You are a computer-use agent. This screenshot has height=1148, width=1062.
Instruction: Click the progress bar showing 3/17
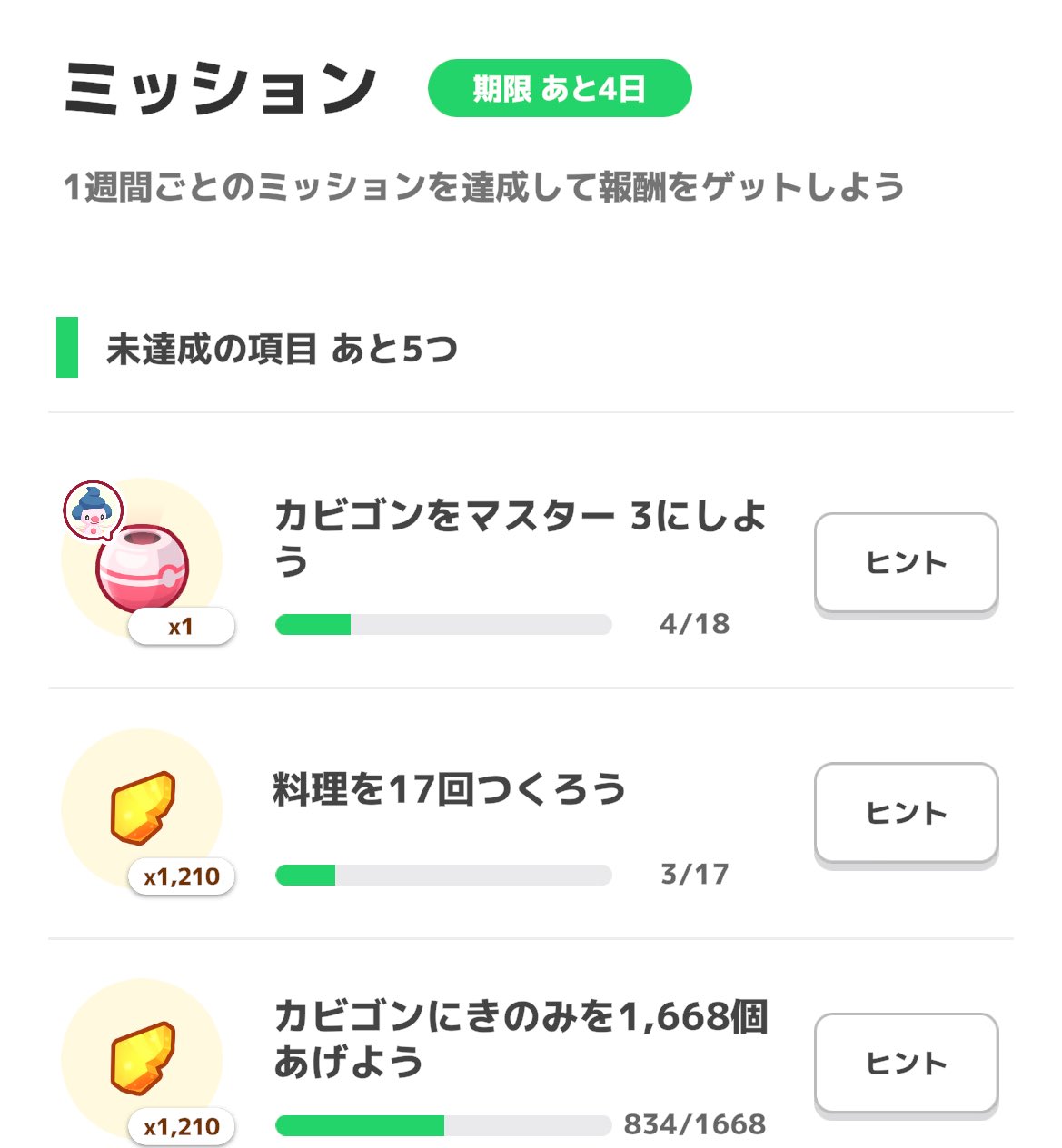[x=443, y=875]
